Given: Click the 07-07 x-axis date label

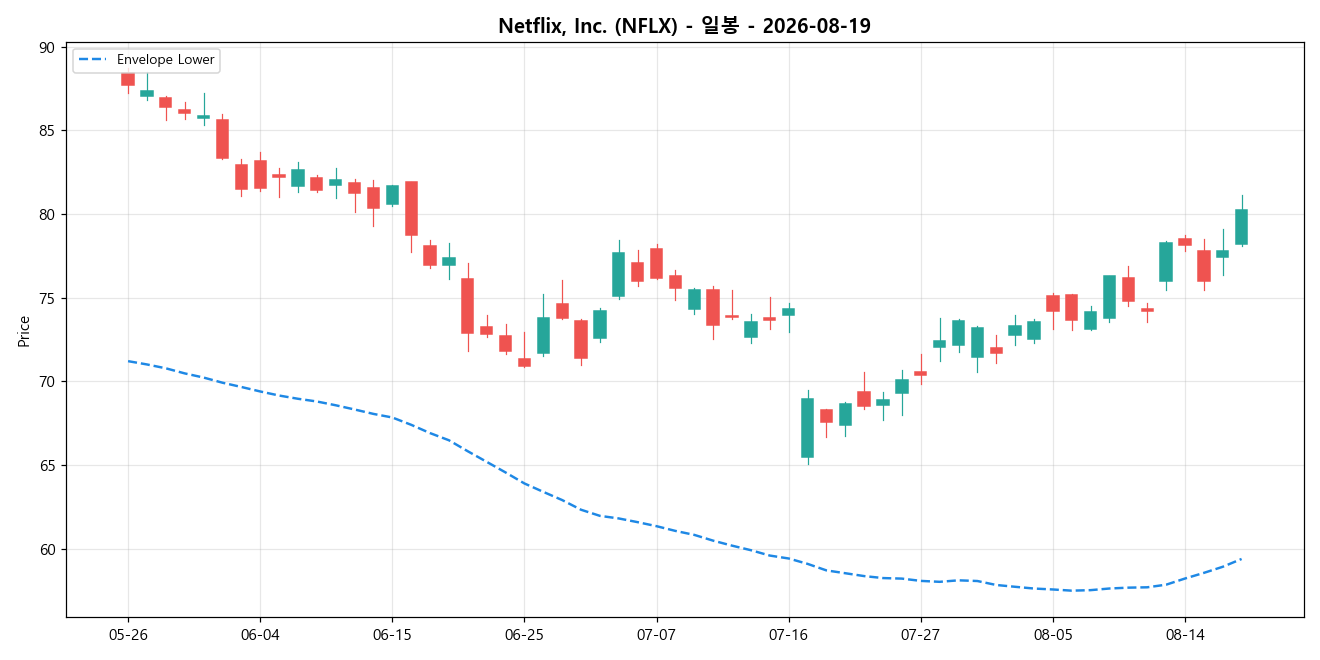Looking at the screenshot, I should coord(657,634).
